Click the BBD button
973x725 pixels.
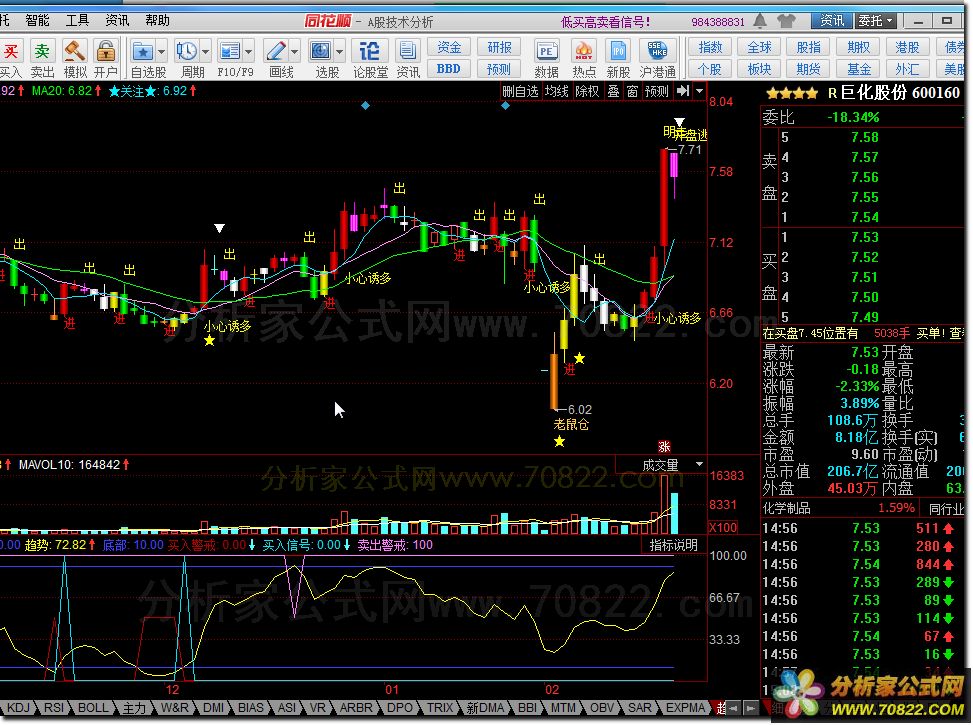point(449,69)
